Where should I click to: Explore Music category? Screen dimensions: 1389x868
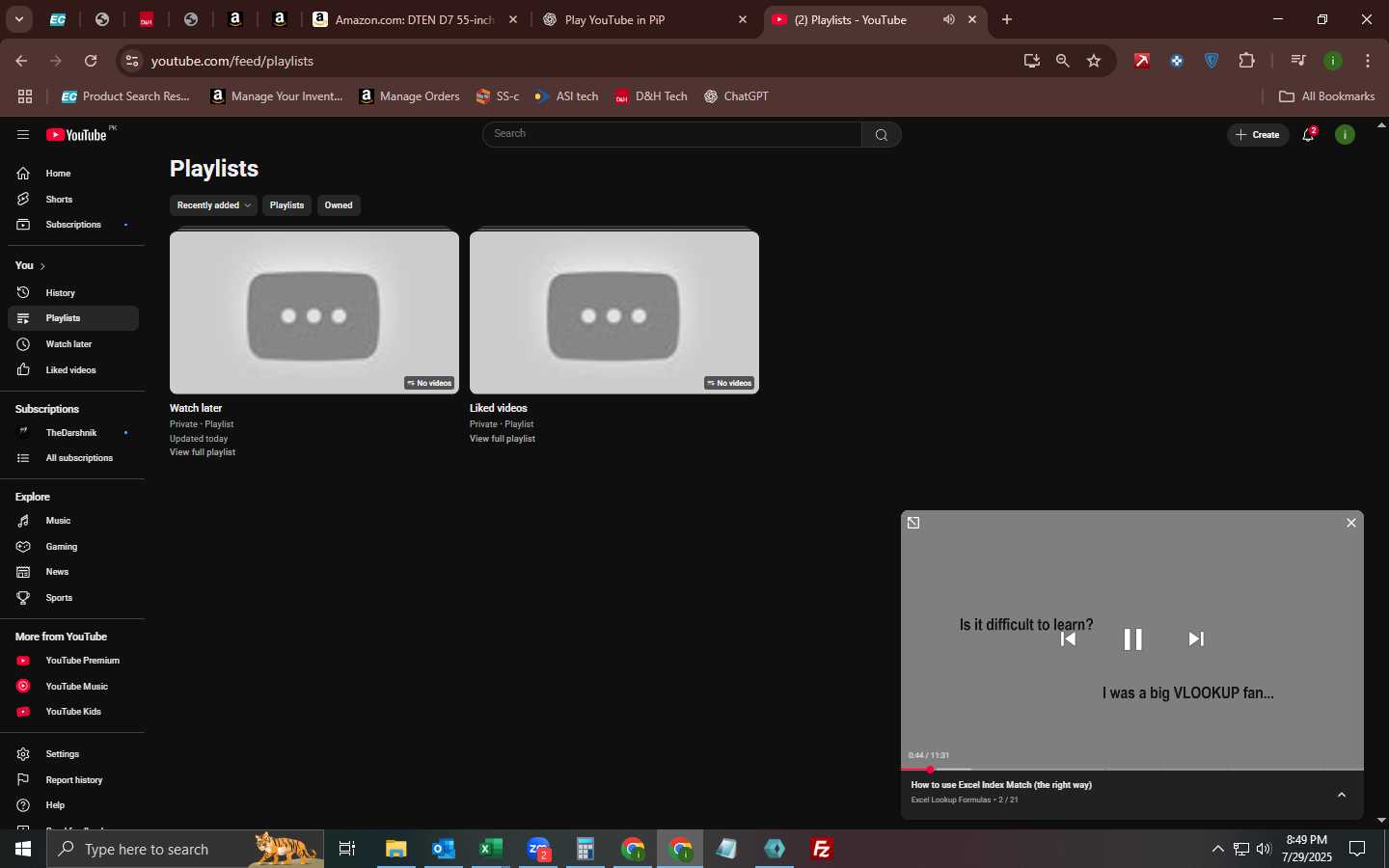tap(73, 521)
